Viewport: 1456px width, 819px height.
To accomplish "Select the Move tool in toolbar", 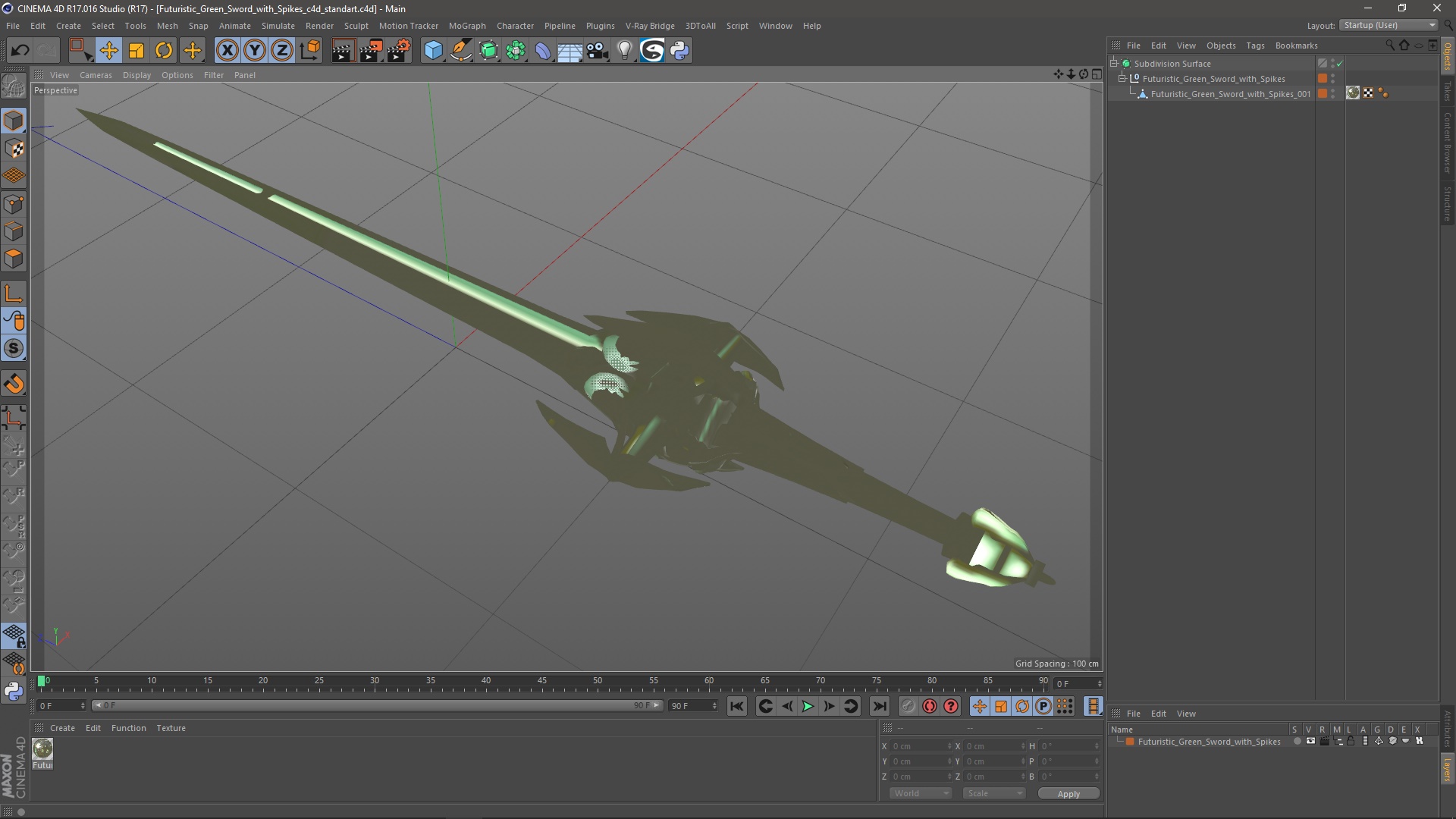I will pos(108,50).
